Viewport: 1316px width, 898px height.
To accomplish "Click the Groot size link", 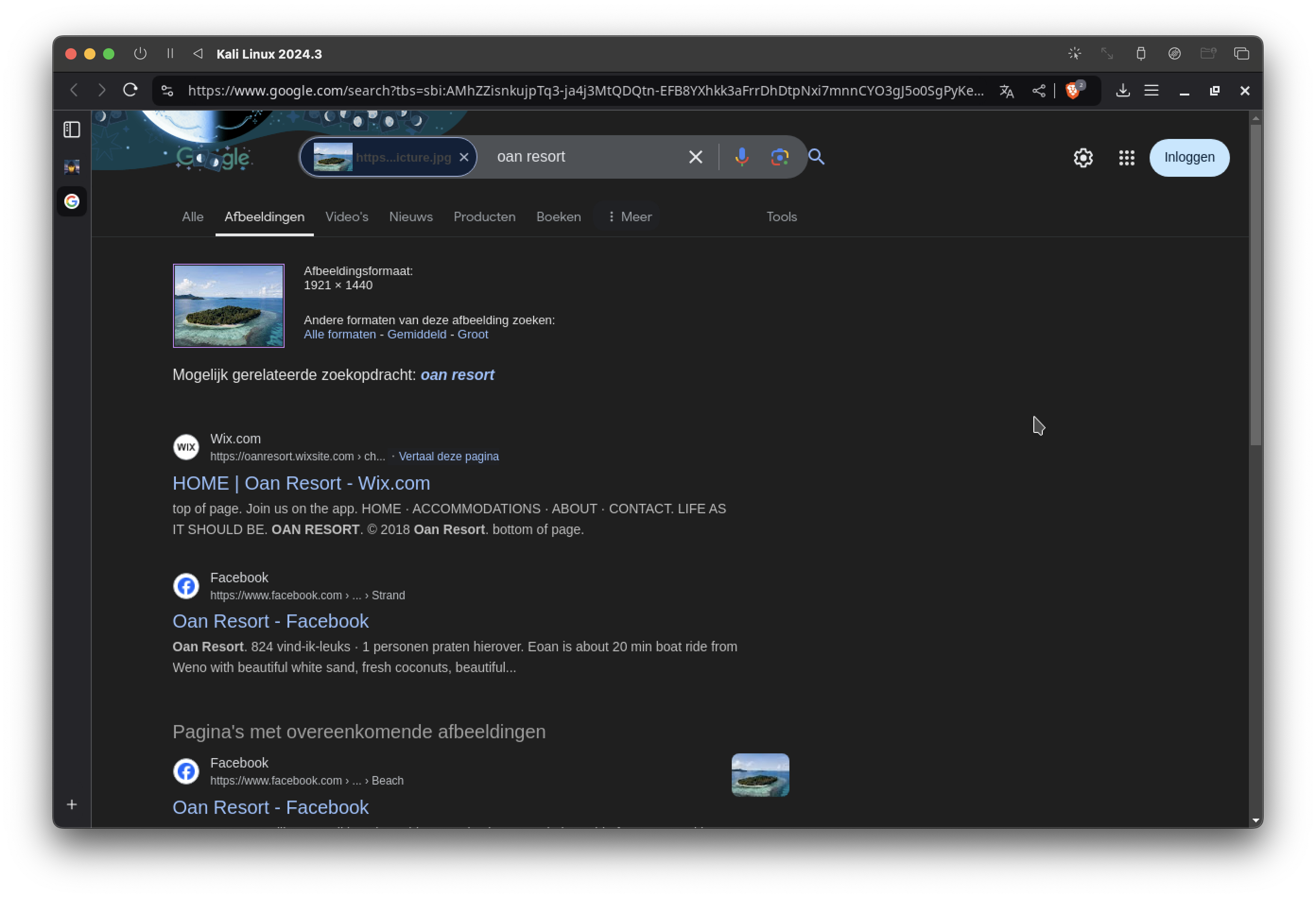I will [473, 334].
